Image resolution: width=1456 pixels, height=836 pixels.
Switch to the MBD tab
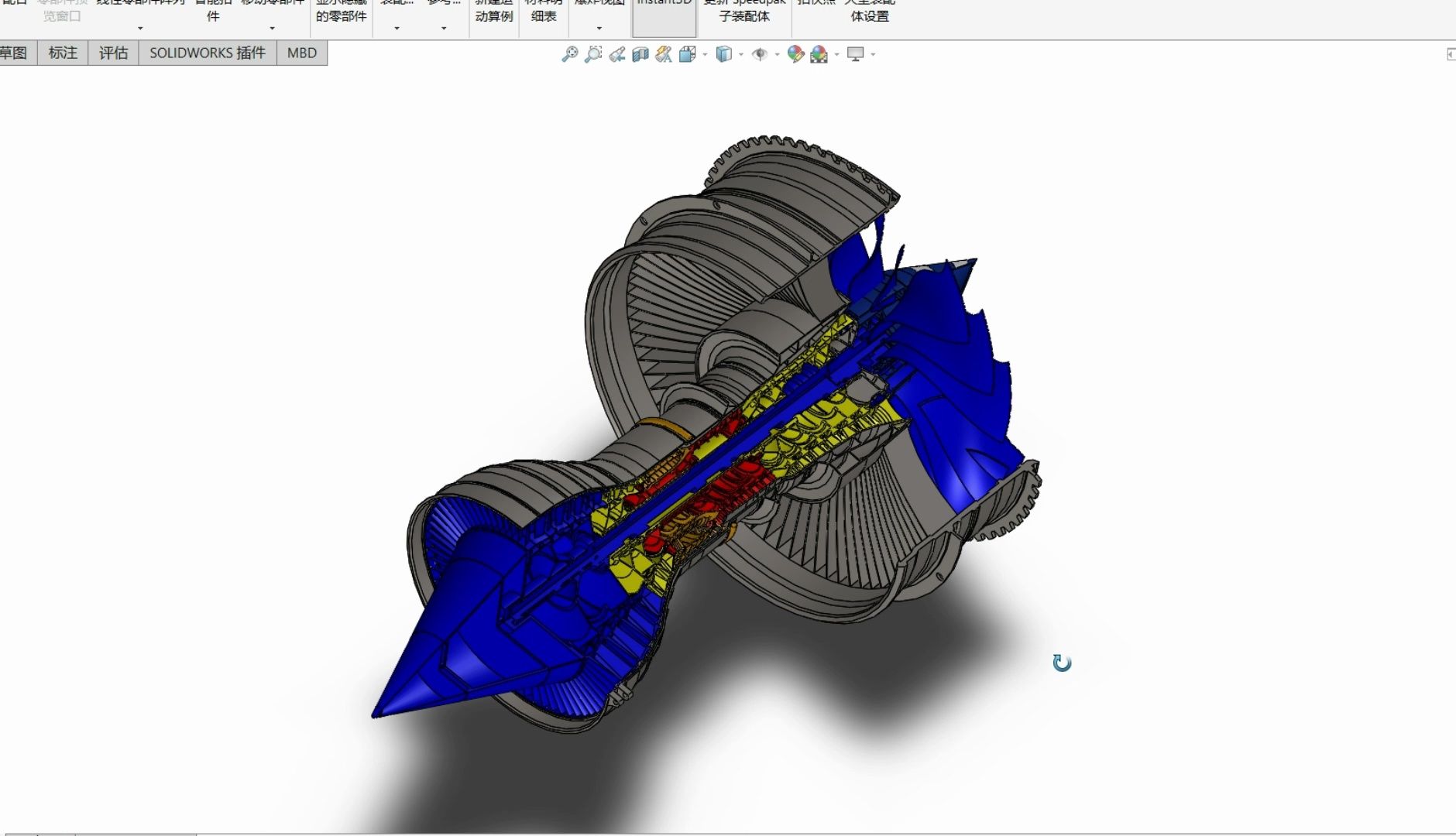coord(302,53)
